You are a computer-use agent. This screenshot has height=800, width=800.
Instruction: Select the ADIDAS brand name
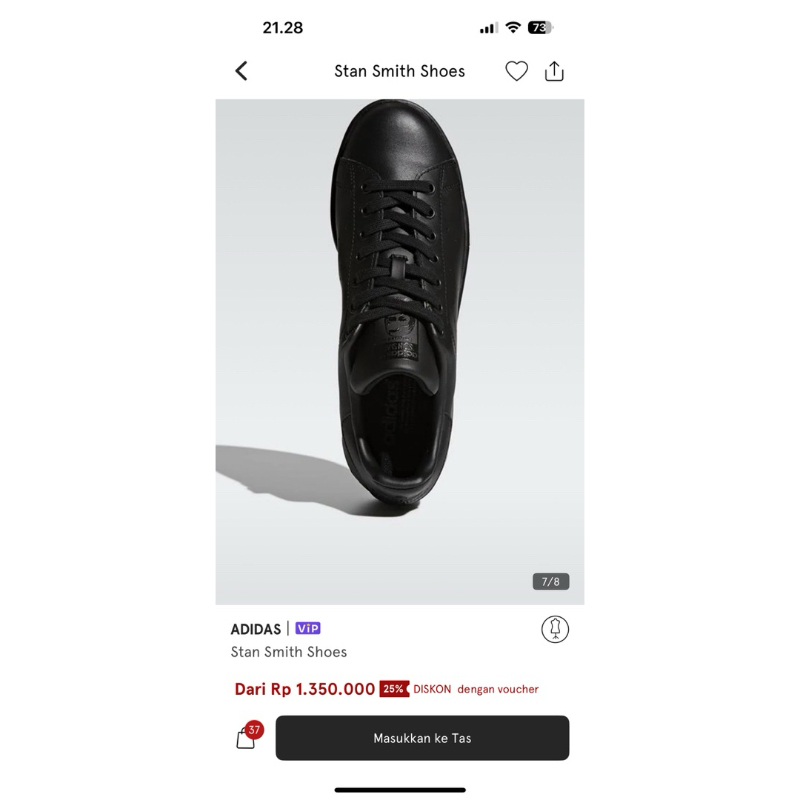click(x=253, y=630)
